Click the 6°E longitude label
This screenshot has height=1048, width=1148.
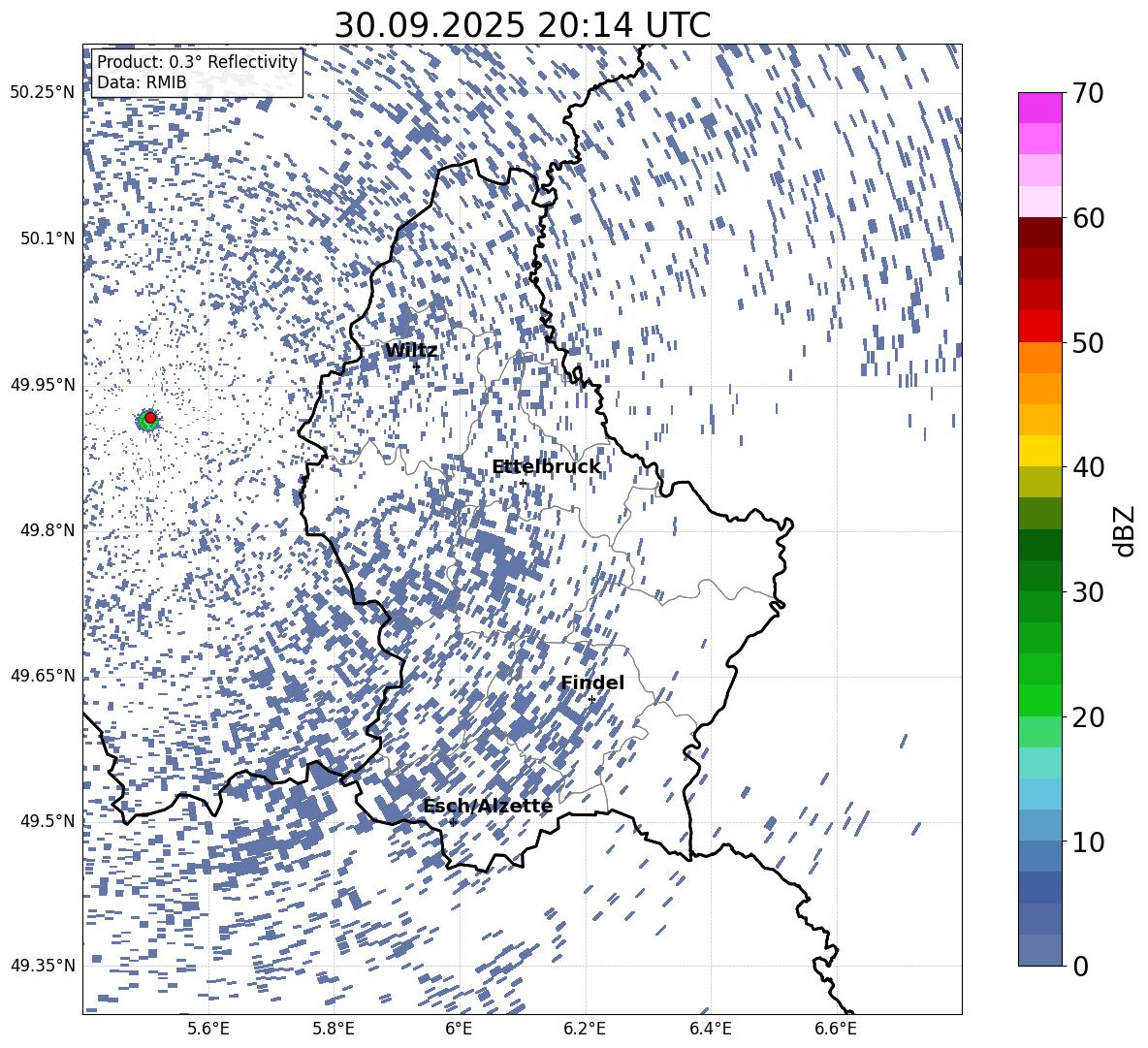459,1030
